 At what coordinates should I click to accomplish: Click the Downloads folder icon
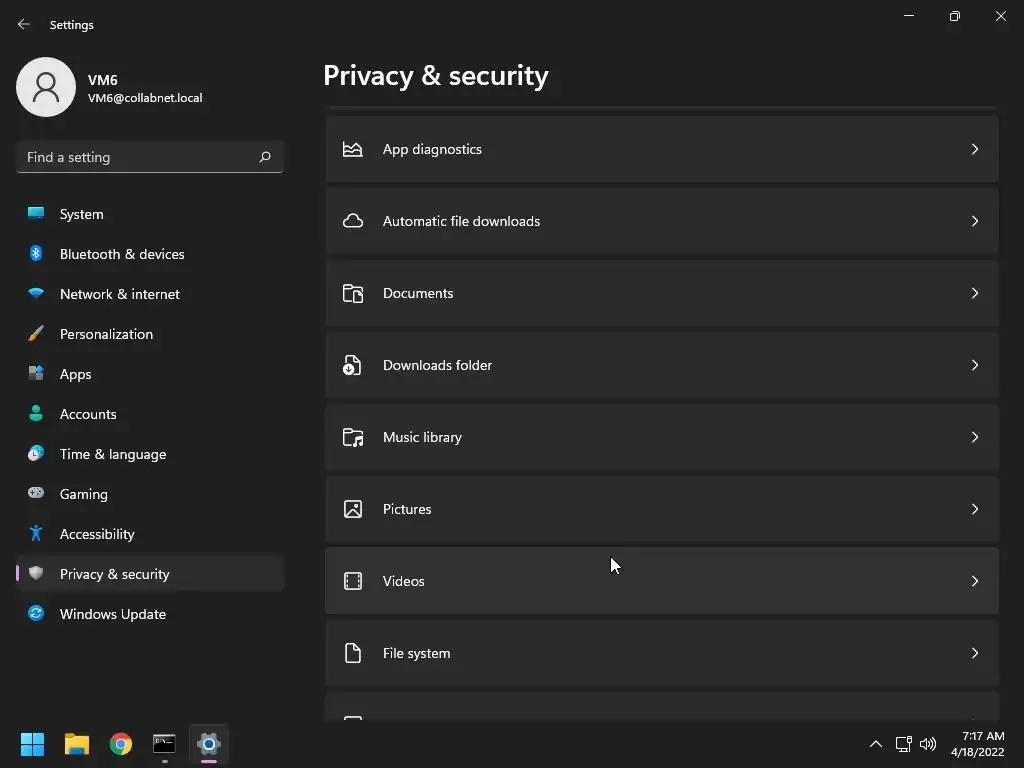click(353, 365)
